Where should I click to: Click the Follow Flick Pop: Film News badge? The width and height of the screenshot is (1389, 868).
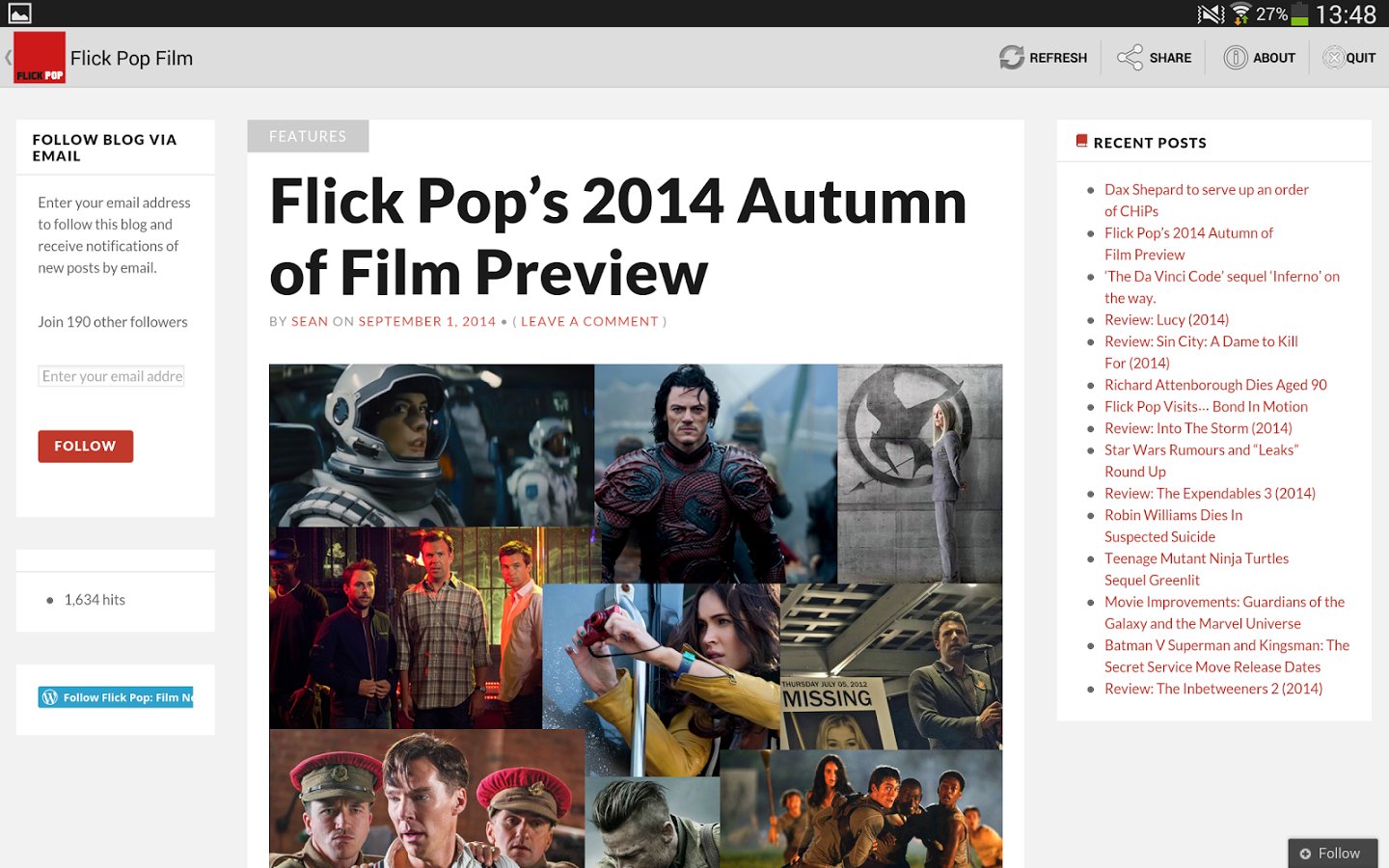[x=116, y=697]
